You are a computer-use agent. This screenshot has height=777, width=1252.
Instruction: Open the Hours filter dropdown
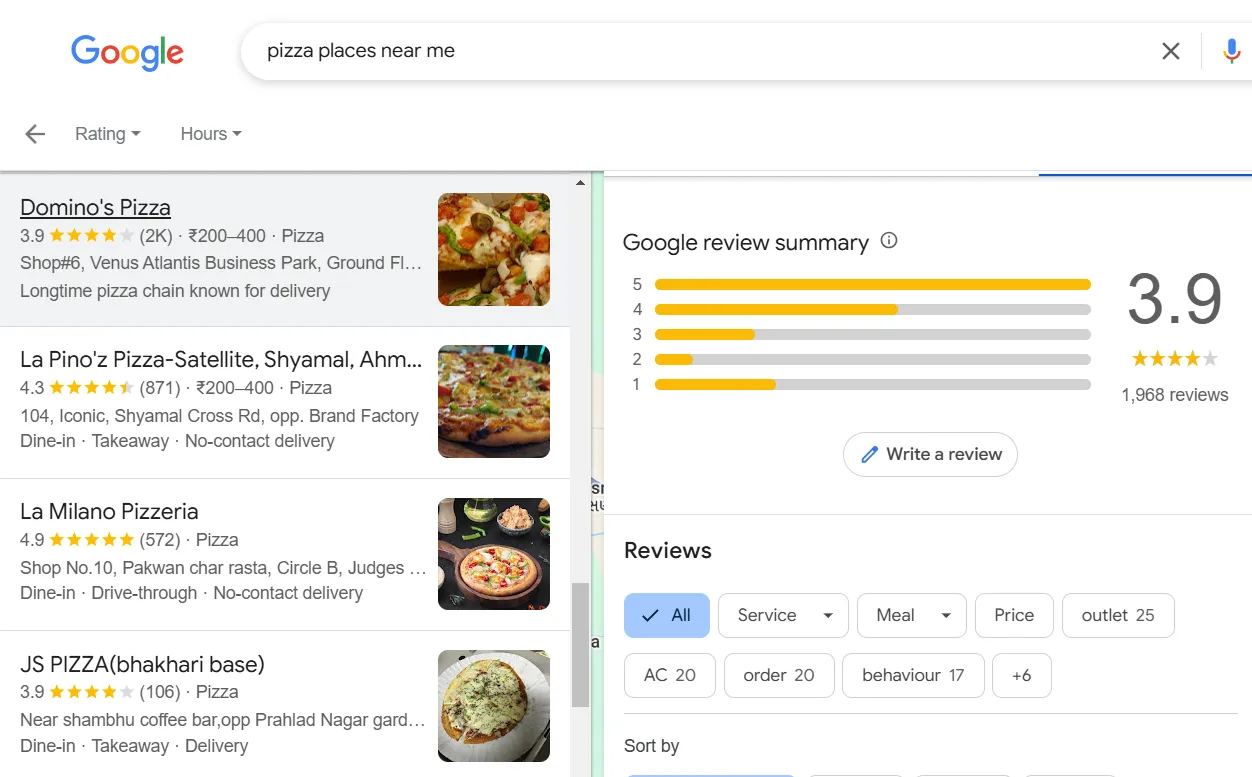click(x=210, y=133)
